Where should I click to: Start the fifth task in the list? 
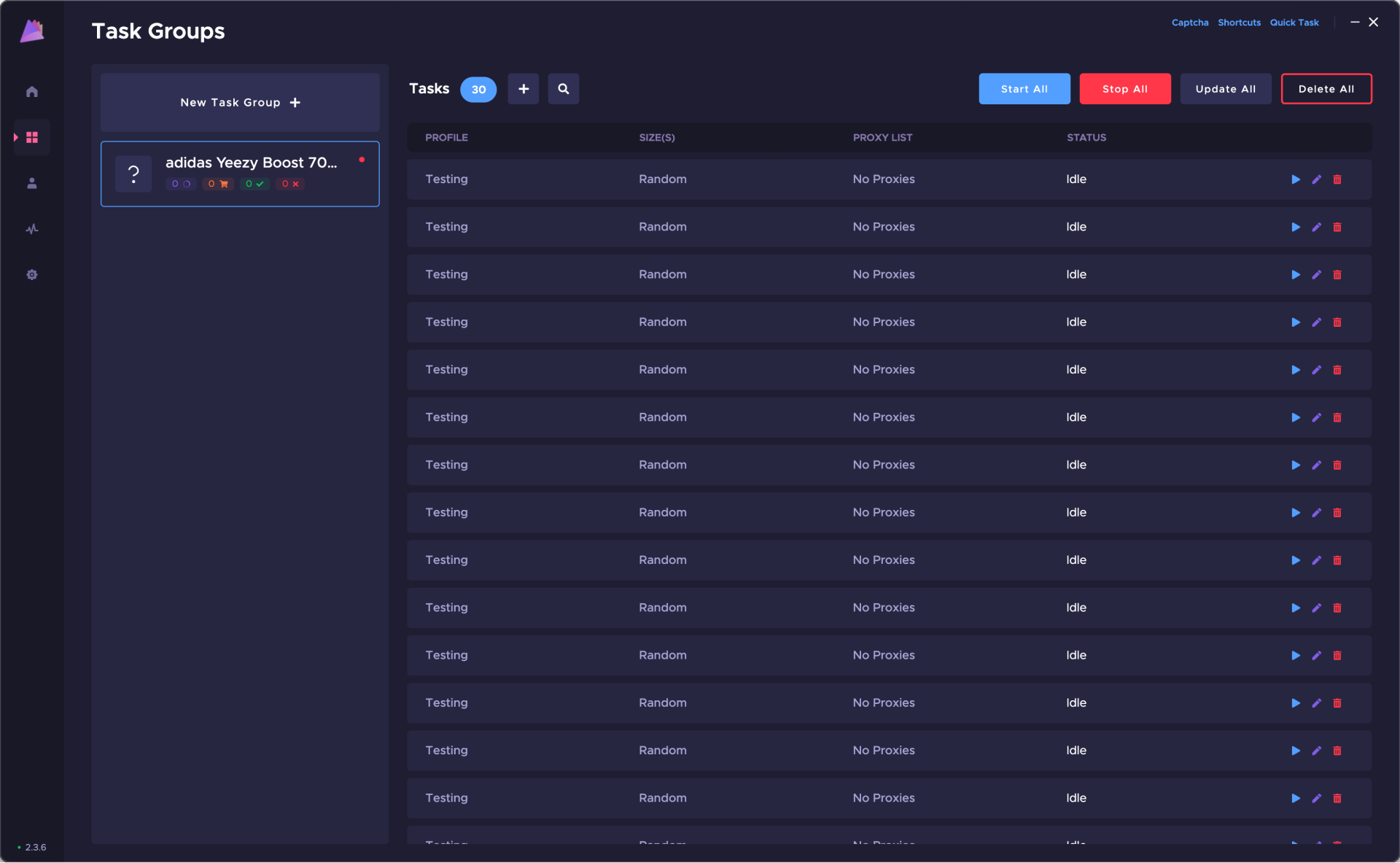tap(1295, 370)
